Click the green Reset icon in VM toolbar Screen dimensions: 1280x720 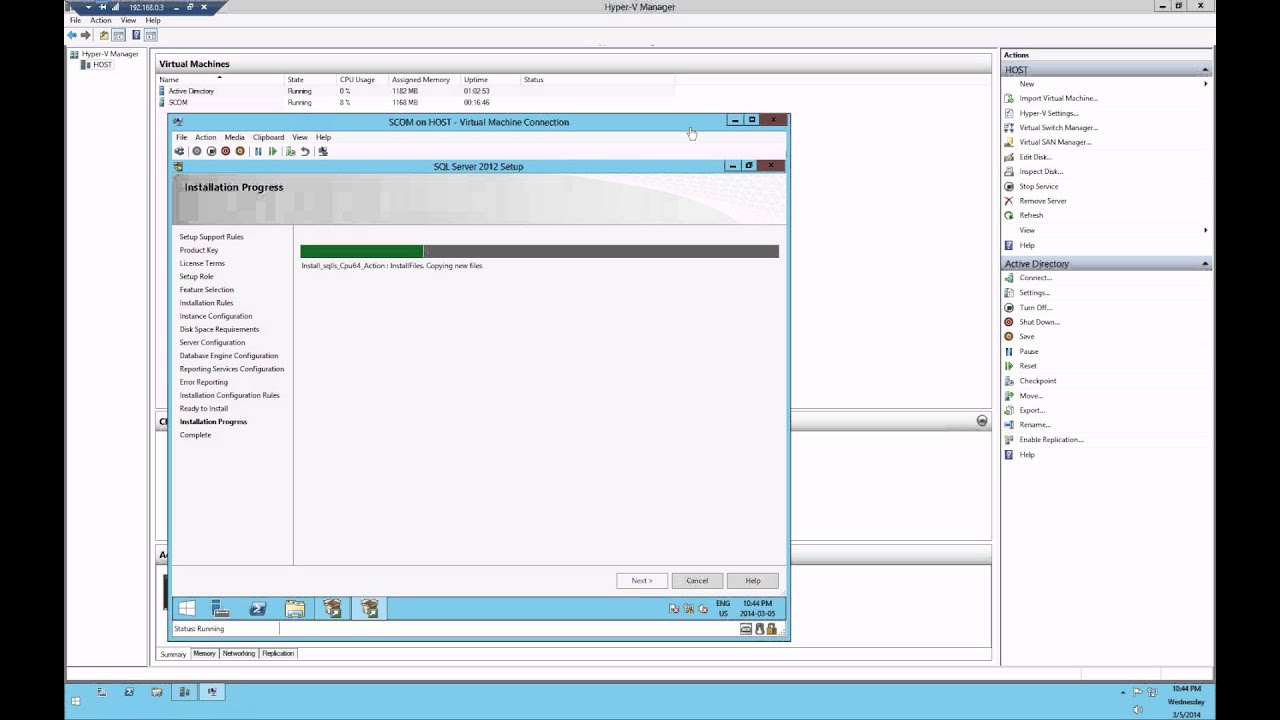[272, 151]
